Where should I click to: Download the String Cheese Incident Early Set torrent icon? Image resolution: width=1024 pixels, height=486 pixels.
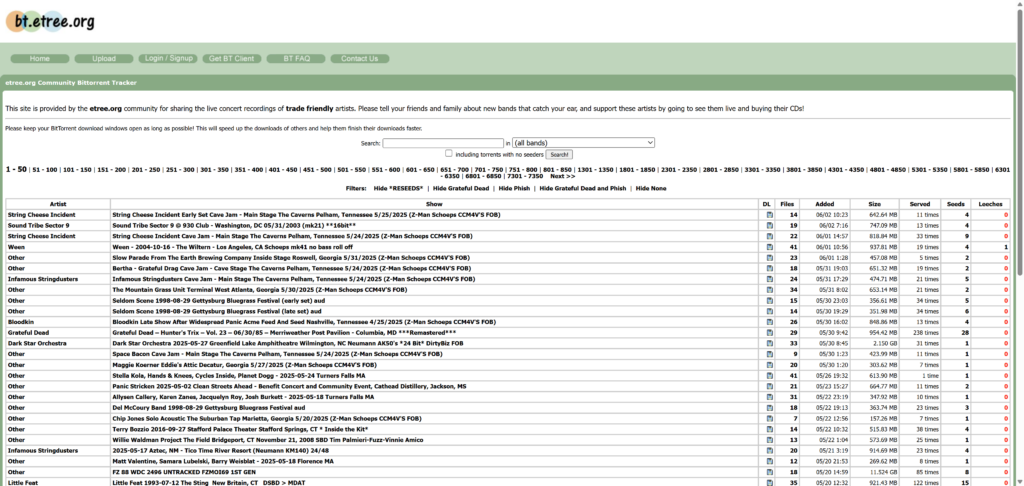[769, 214]
